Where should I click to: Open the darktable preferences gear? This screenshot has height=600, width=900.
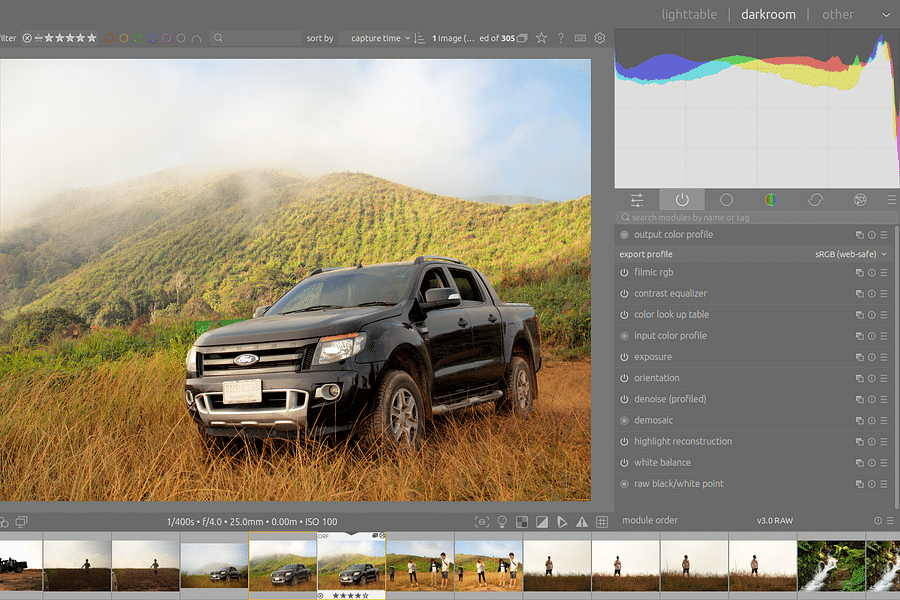pyautogui.click(x=598, y=37)
